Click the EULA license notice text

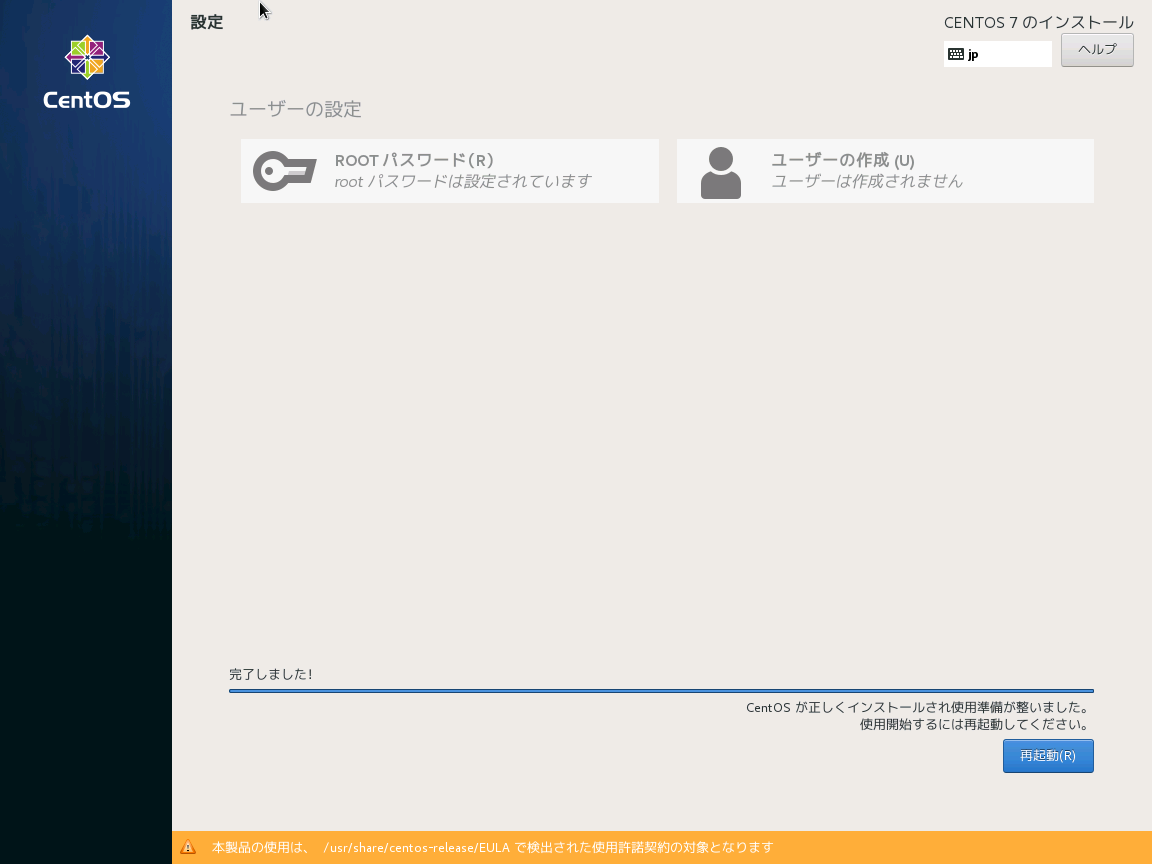pyautogui.click(x=492, y=847)
